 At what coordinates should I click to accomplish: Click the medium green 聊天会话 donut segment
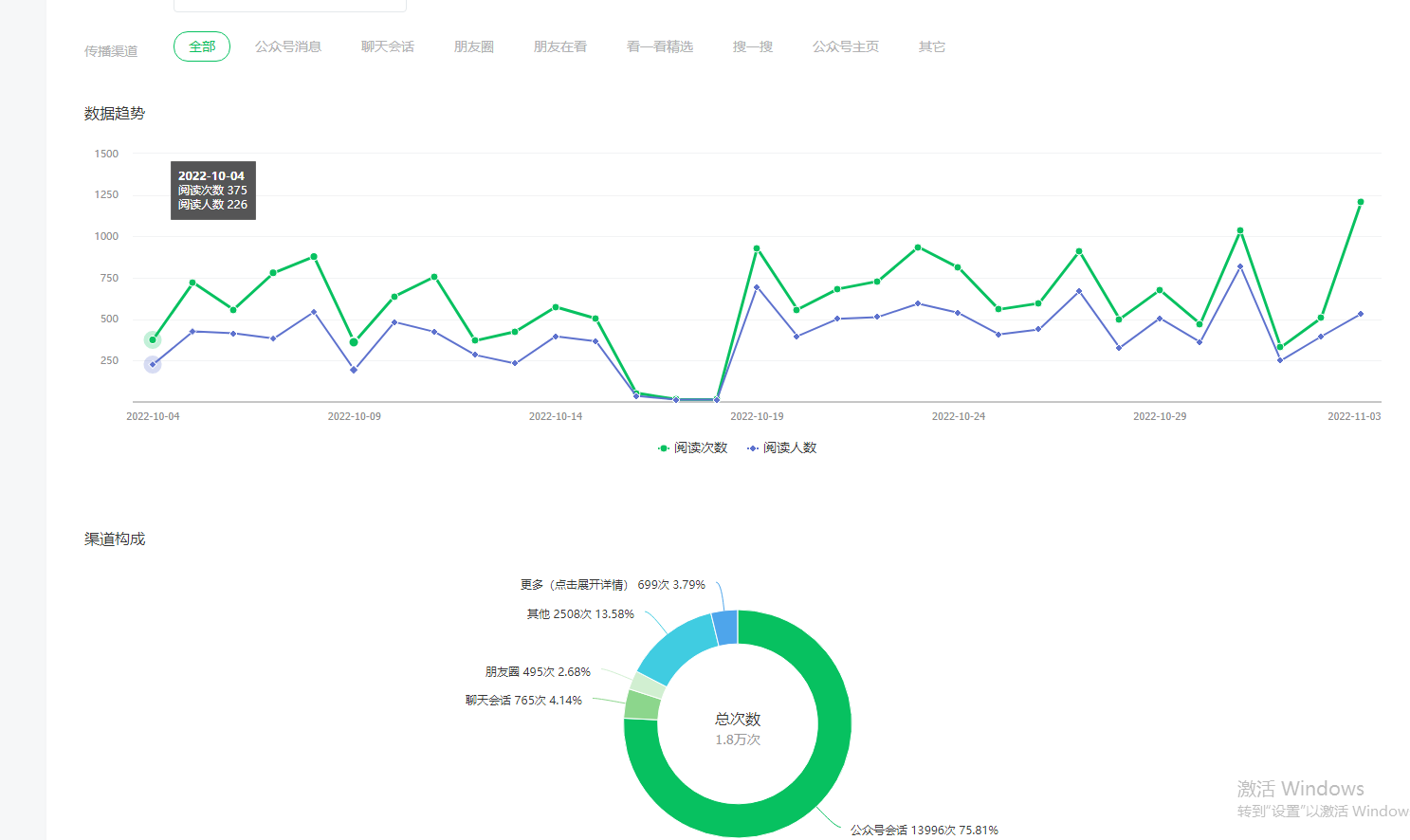pyautogui.click(x=642, y=705)
